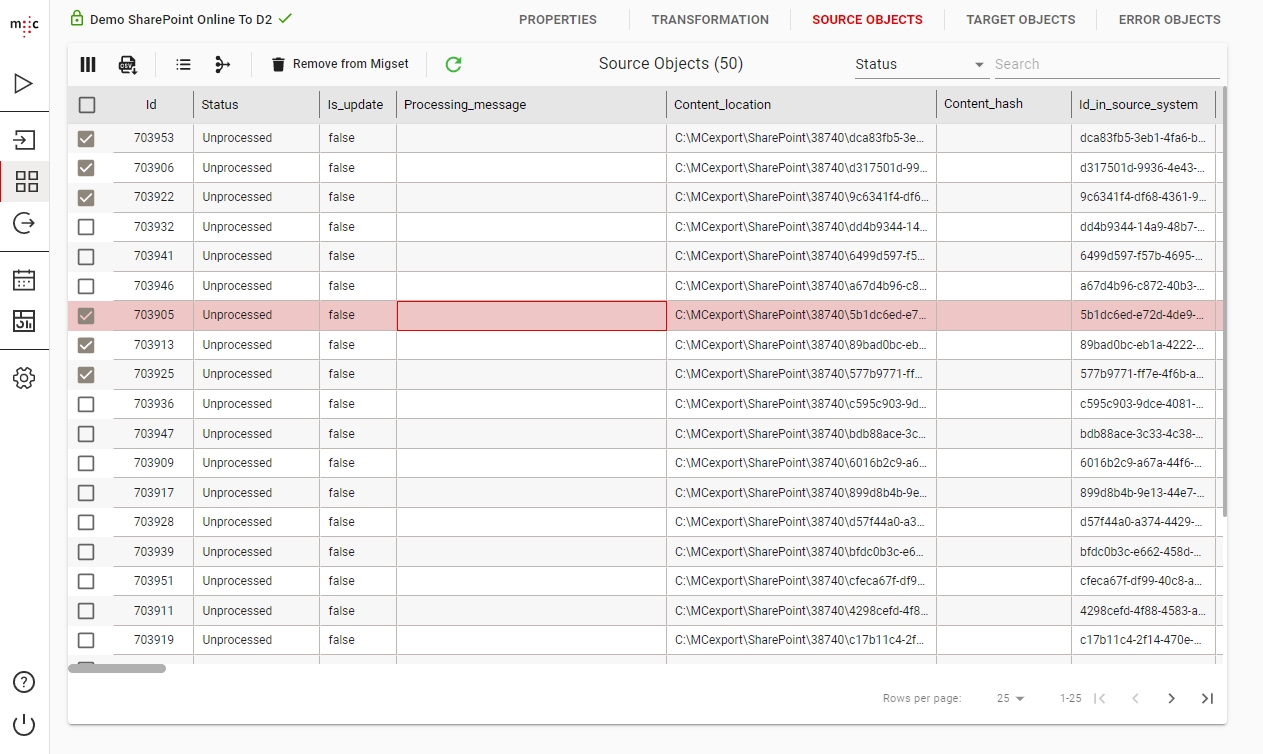
Task: Open settings gear in left sidebar
Action: click(x=24, y=378)
